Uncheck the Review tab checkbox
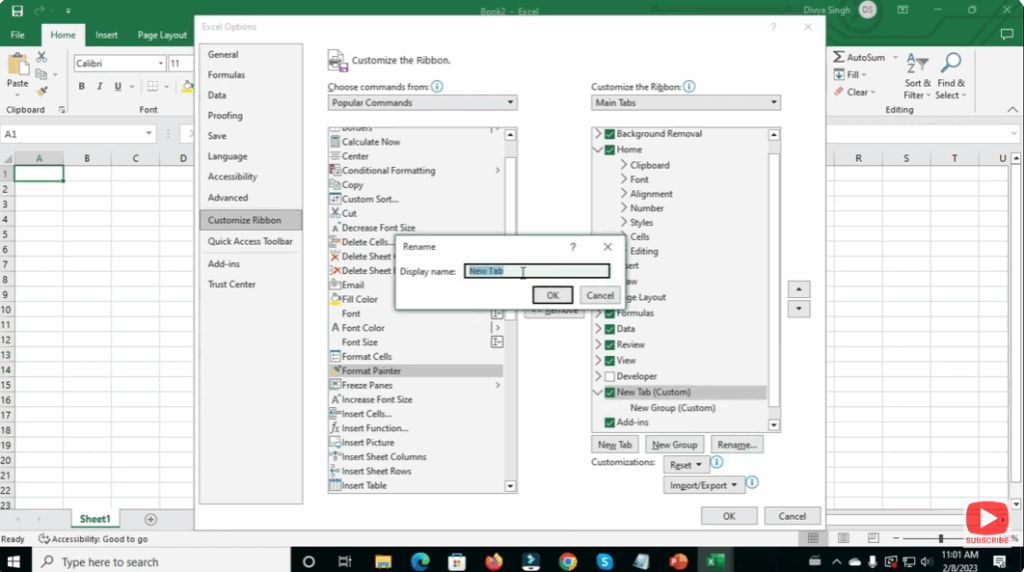This screenshot has height=572, width=1024. [609, 345]
